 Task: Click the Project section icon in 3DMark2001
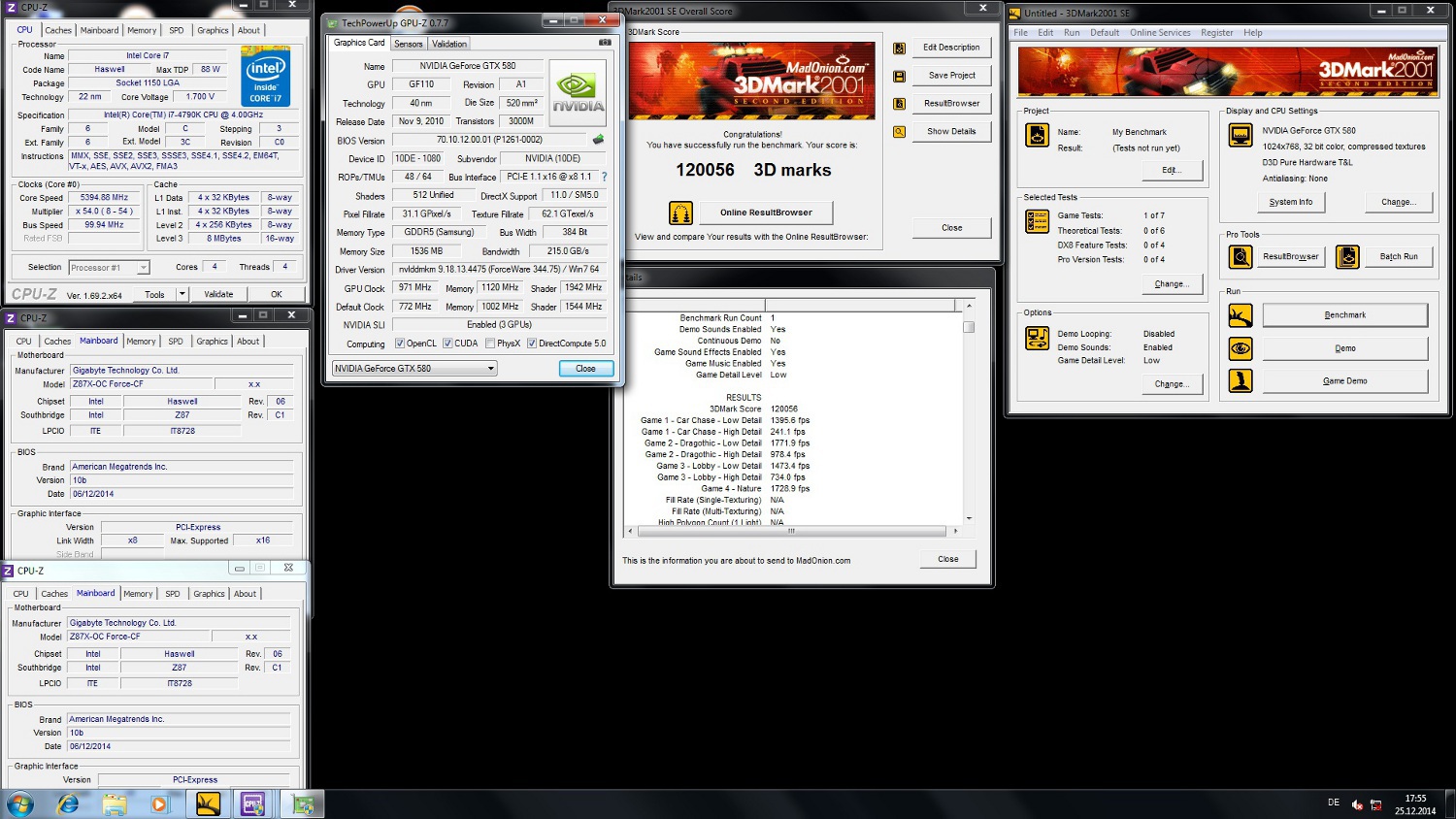pyautogui.click(x=1037, y=135)
